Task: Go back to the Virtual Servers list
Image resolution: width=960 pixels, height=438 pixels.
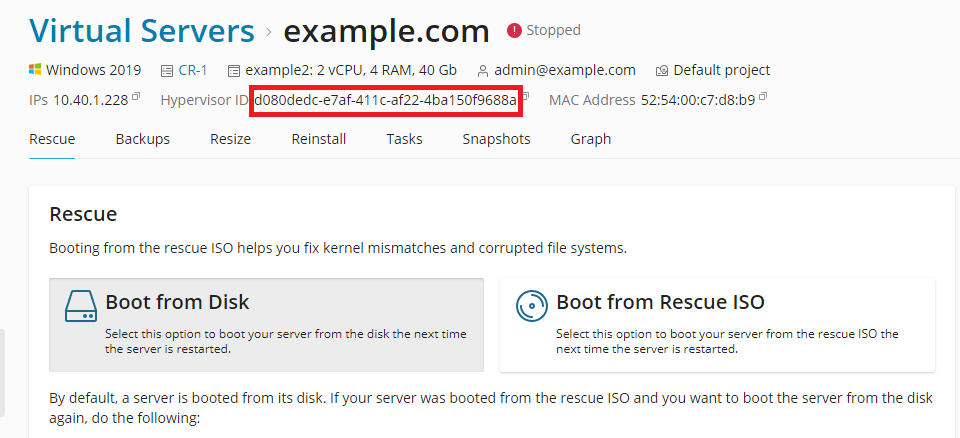Action: [141, 31]
